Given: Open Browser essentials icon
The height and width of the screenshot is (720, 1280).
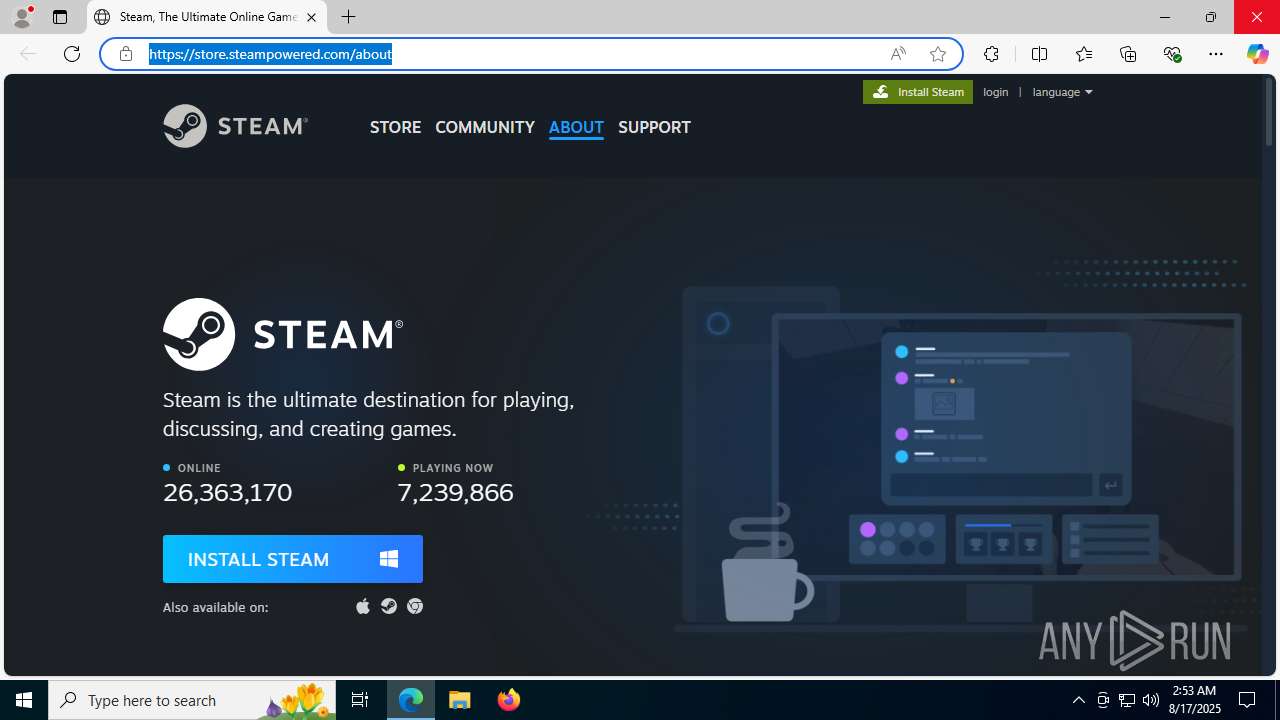Looking at the screenshot, I should [x=1173, y=54].
